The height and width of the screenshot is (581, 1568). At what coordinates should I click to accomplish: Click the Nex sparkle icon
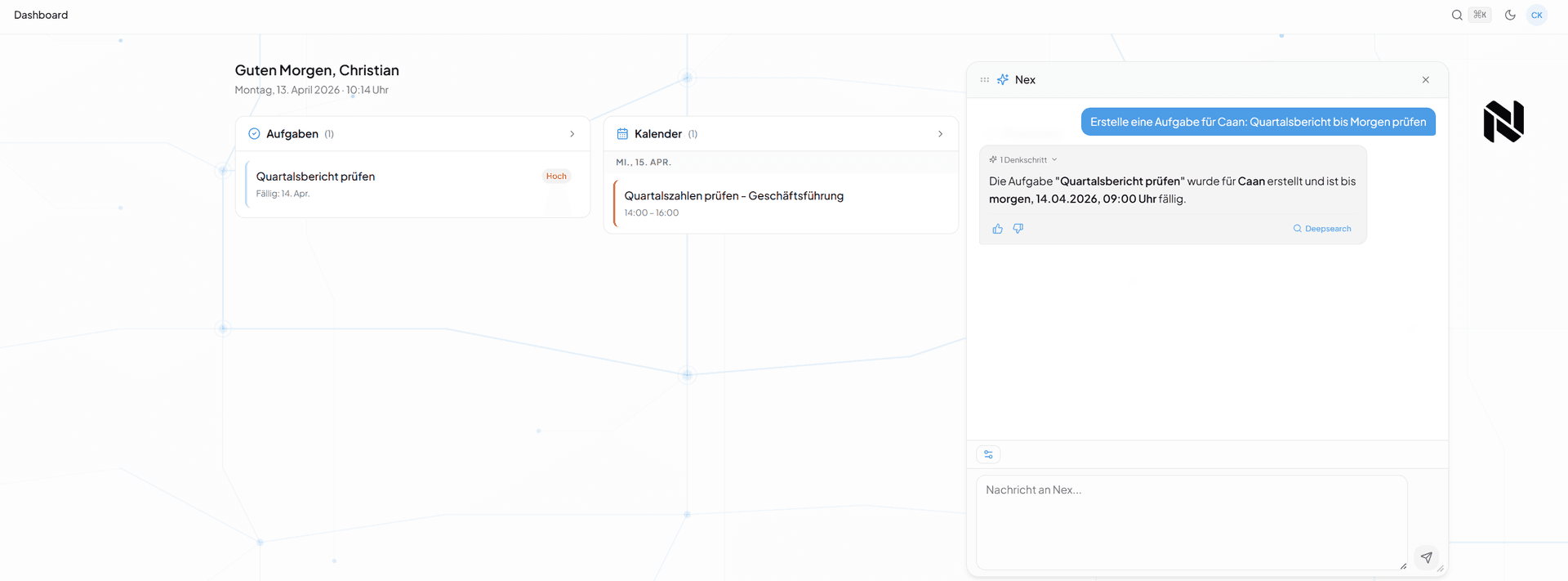1003,79
